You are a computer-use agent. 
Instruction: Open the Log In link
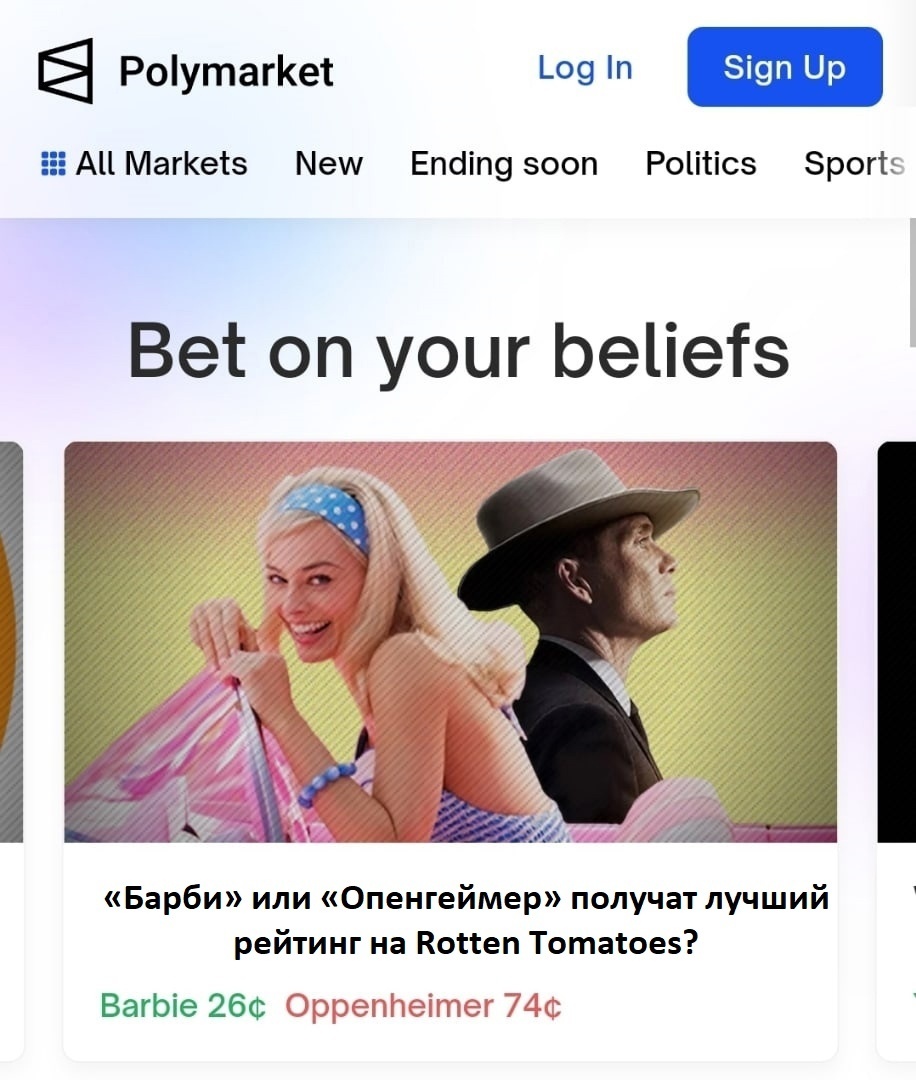585,68
